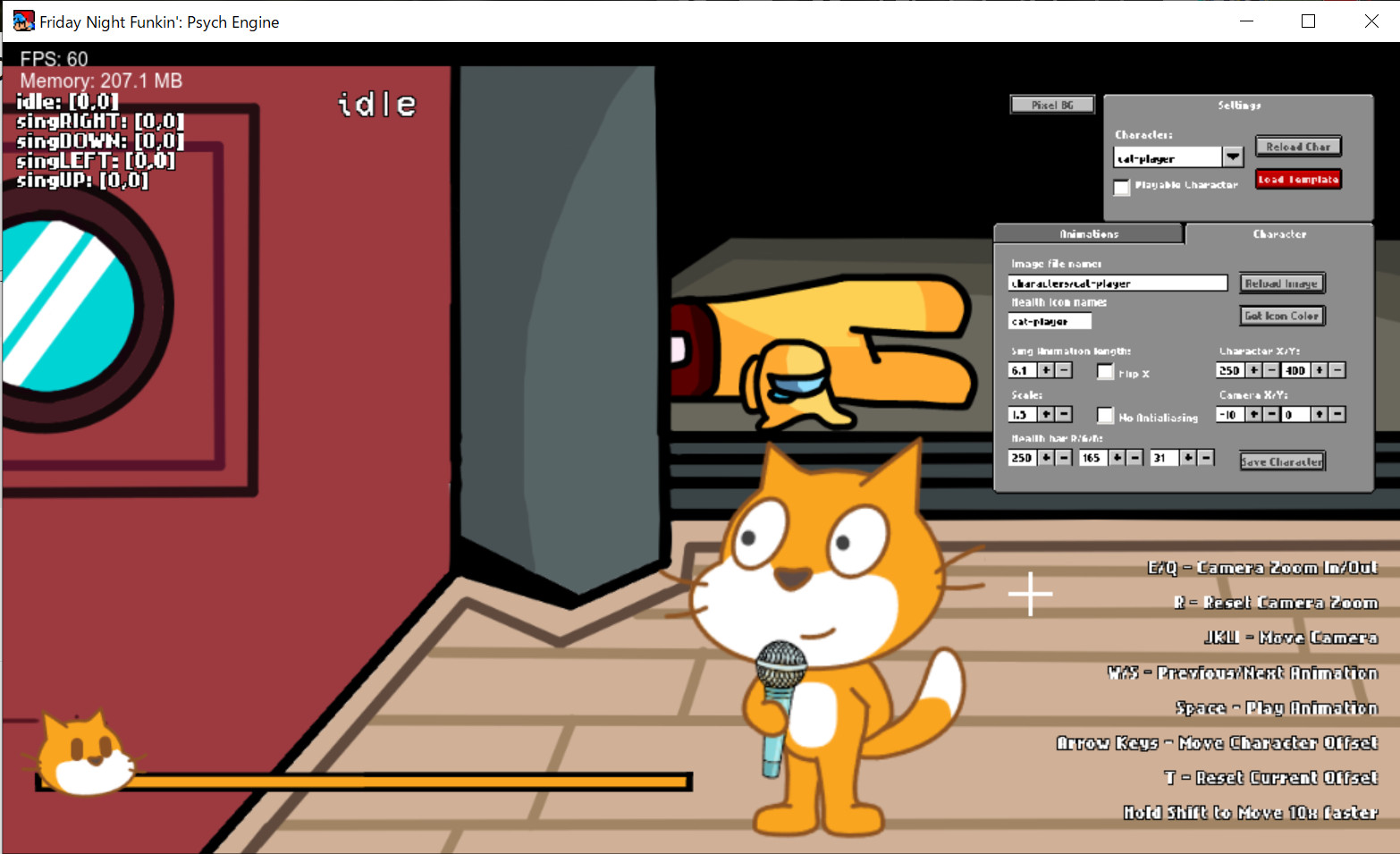
Task: Switch to the Animations tab
Action: (1089, 233)
